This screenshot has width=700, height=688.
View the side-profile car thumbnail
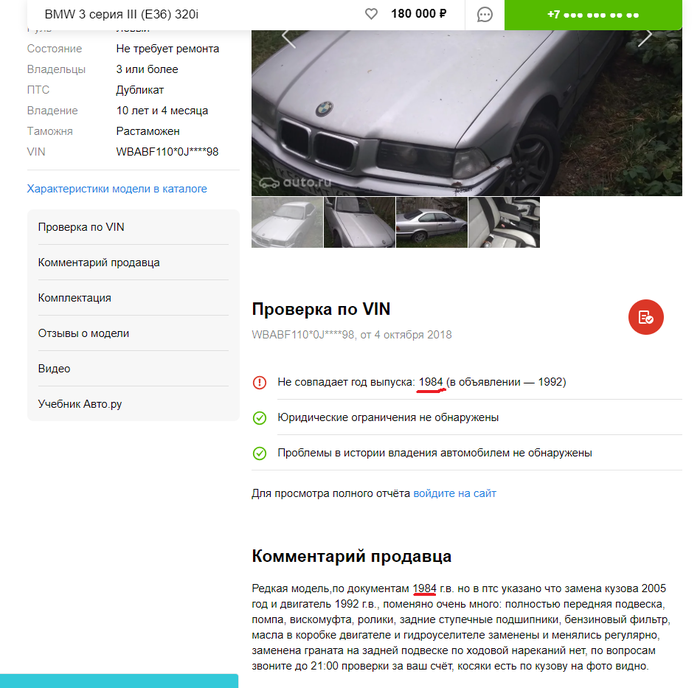[x=431, y=222]
